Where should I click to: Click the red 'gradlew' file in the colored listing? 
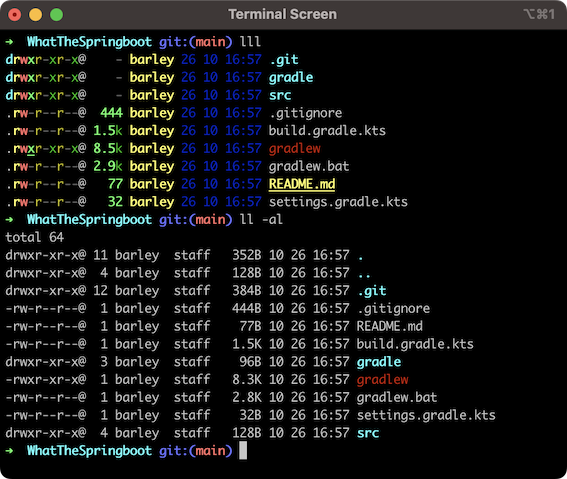(295, 149)
